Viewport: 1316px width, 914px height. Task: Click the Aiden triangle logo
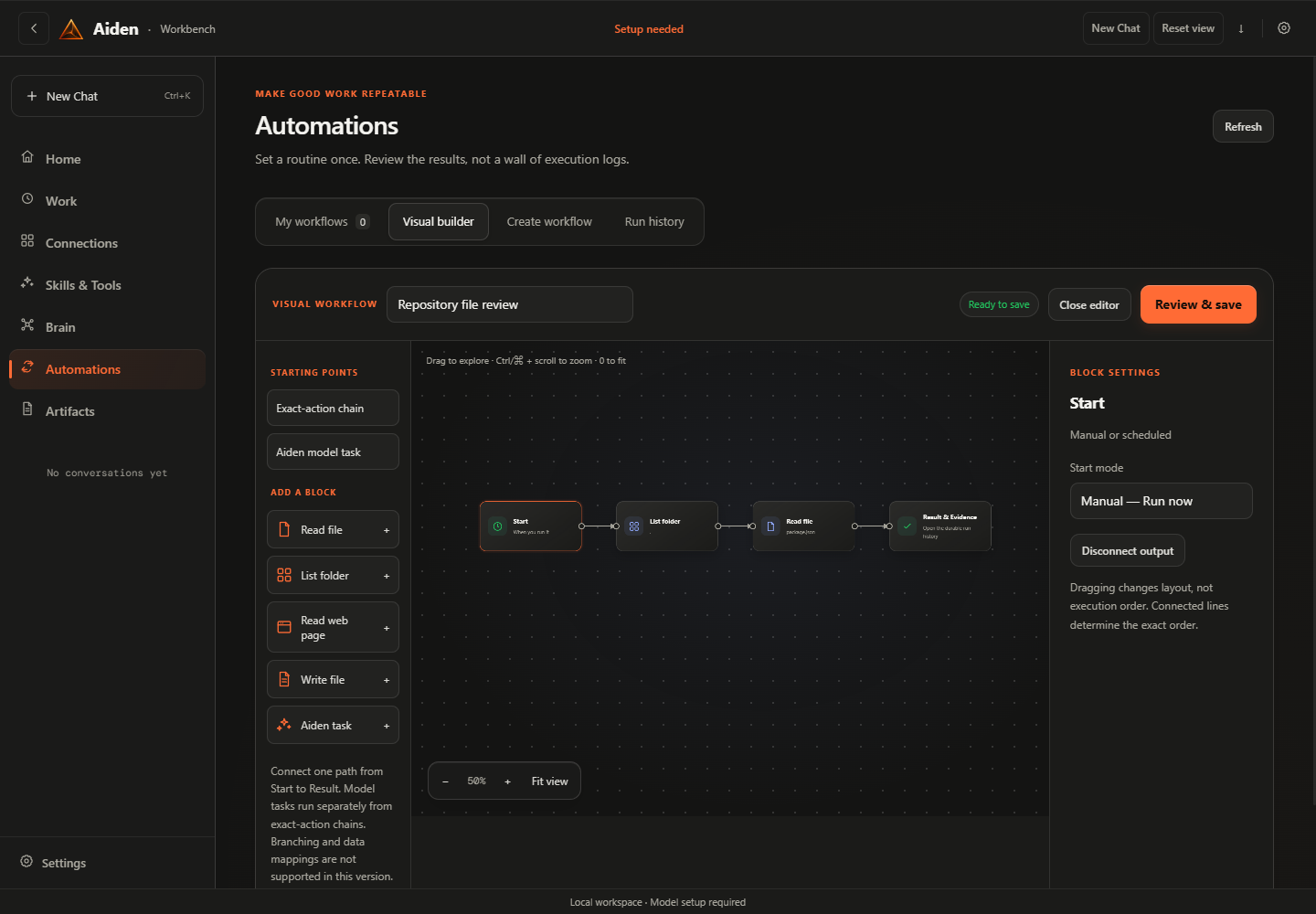coord(71,29)
